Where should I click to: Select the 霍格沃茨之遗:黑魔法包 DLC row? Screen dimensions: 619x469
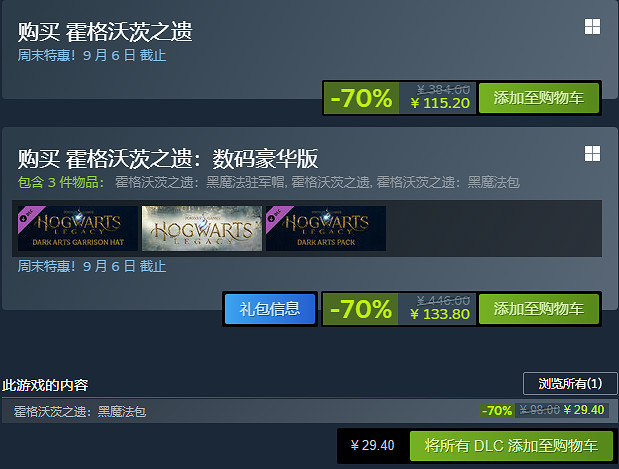[309, 411]
